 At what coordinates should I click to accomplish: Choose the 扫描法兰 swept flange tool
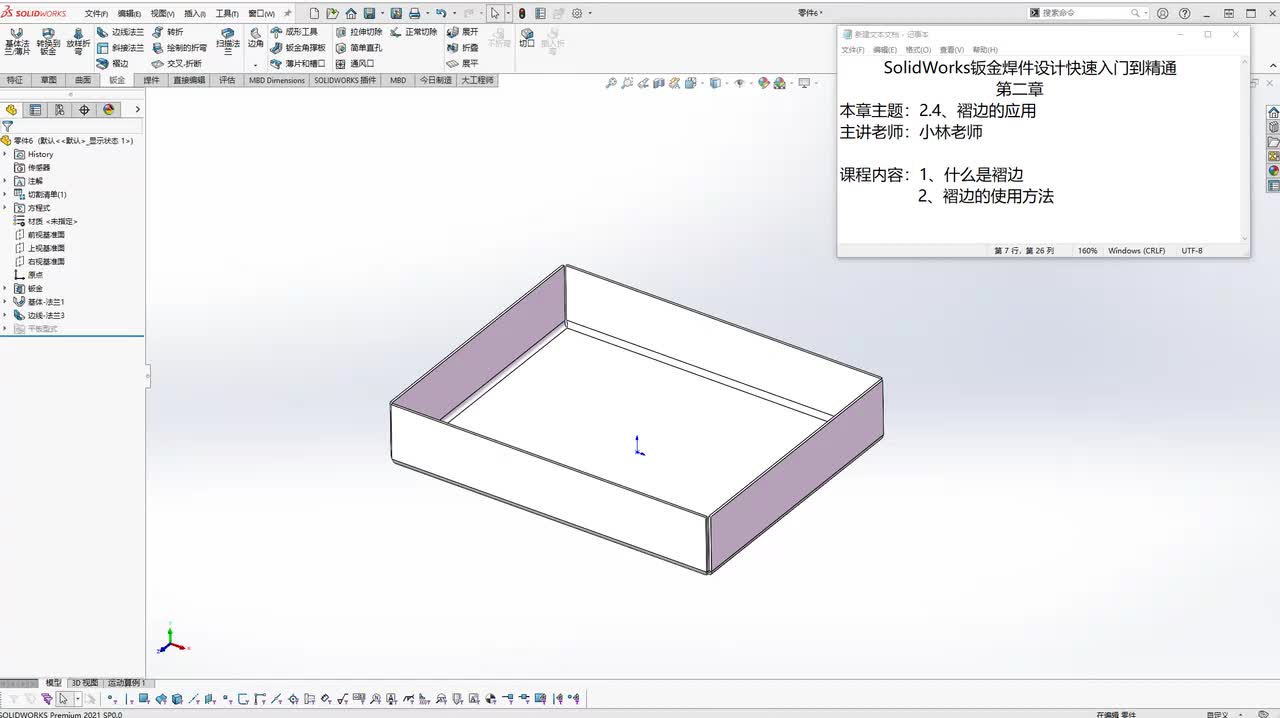pyautogui.click(x=228, y=42)
